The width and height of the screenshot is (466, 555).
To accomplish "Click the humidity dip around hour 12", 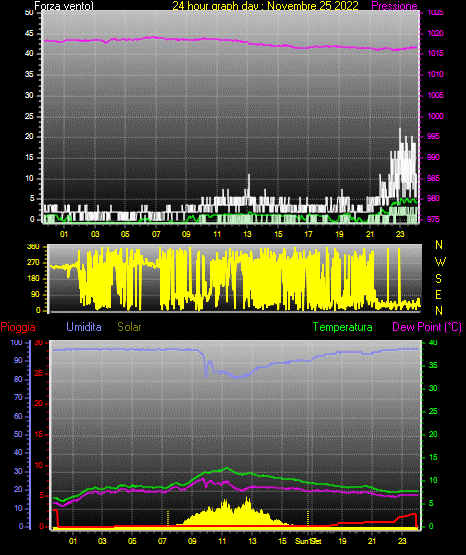I will [x=238, y=377].
